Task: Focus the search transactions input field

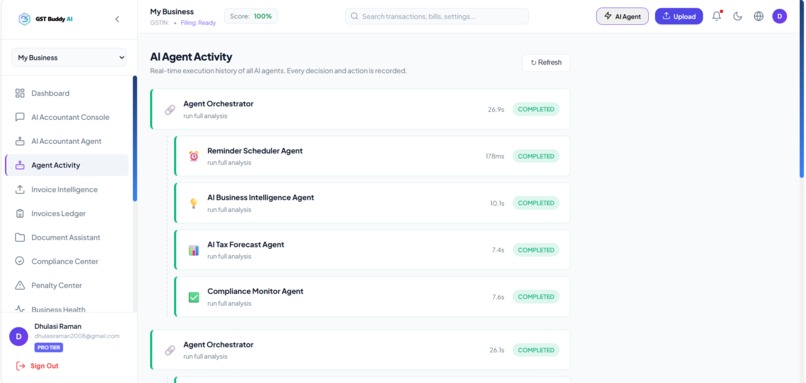Action: click(437, 16)
